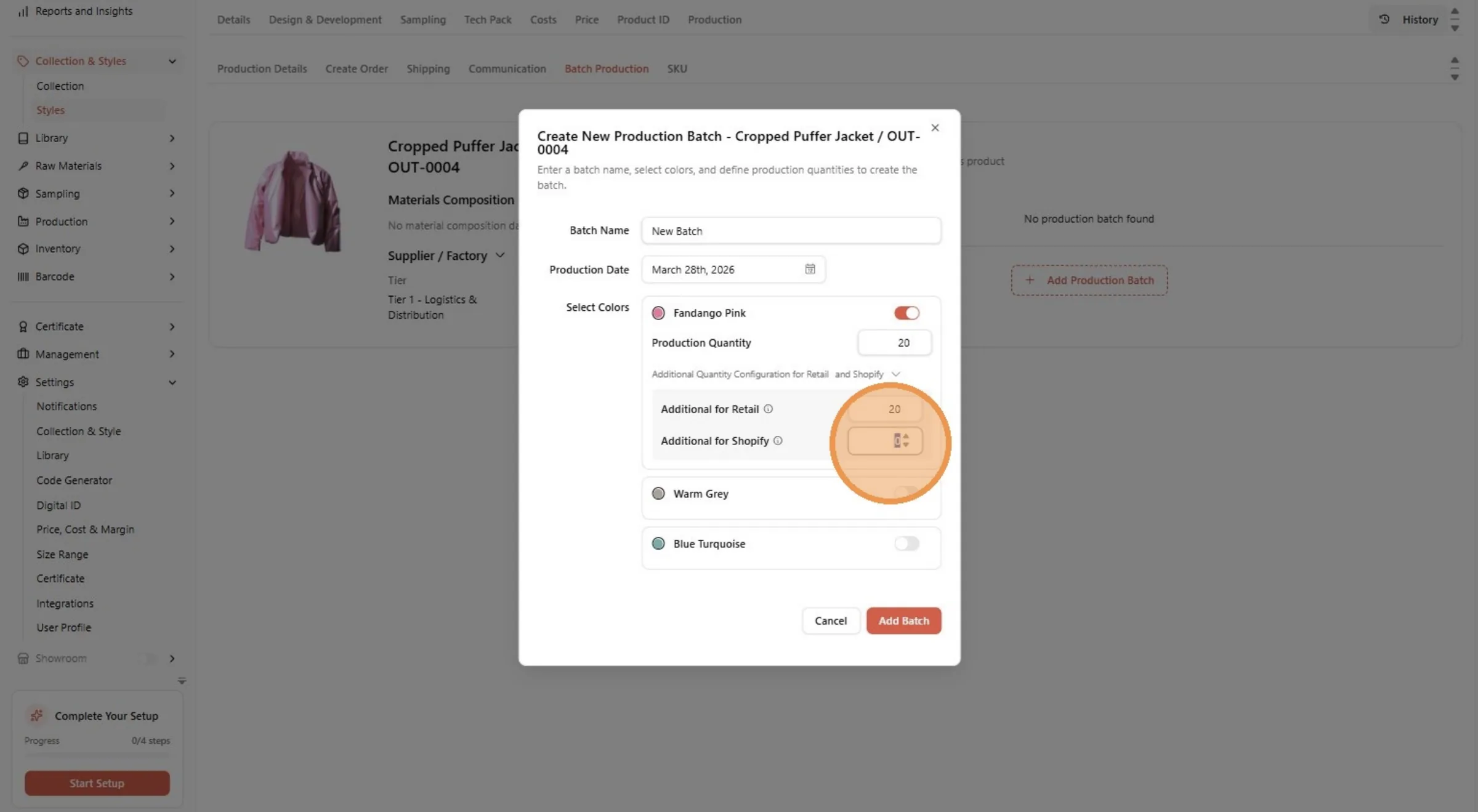Click info icon next to Additional for Retail

[768, 409]
